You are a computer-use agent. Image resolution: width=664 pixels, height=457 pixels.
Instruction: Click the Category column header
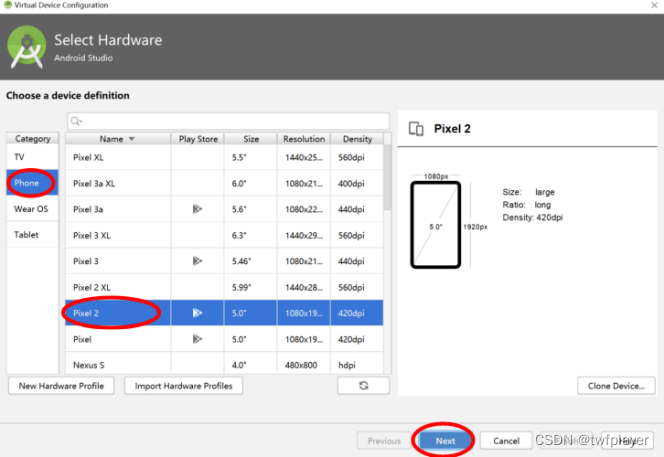coord(33,138)
